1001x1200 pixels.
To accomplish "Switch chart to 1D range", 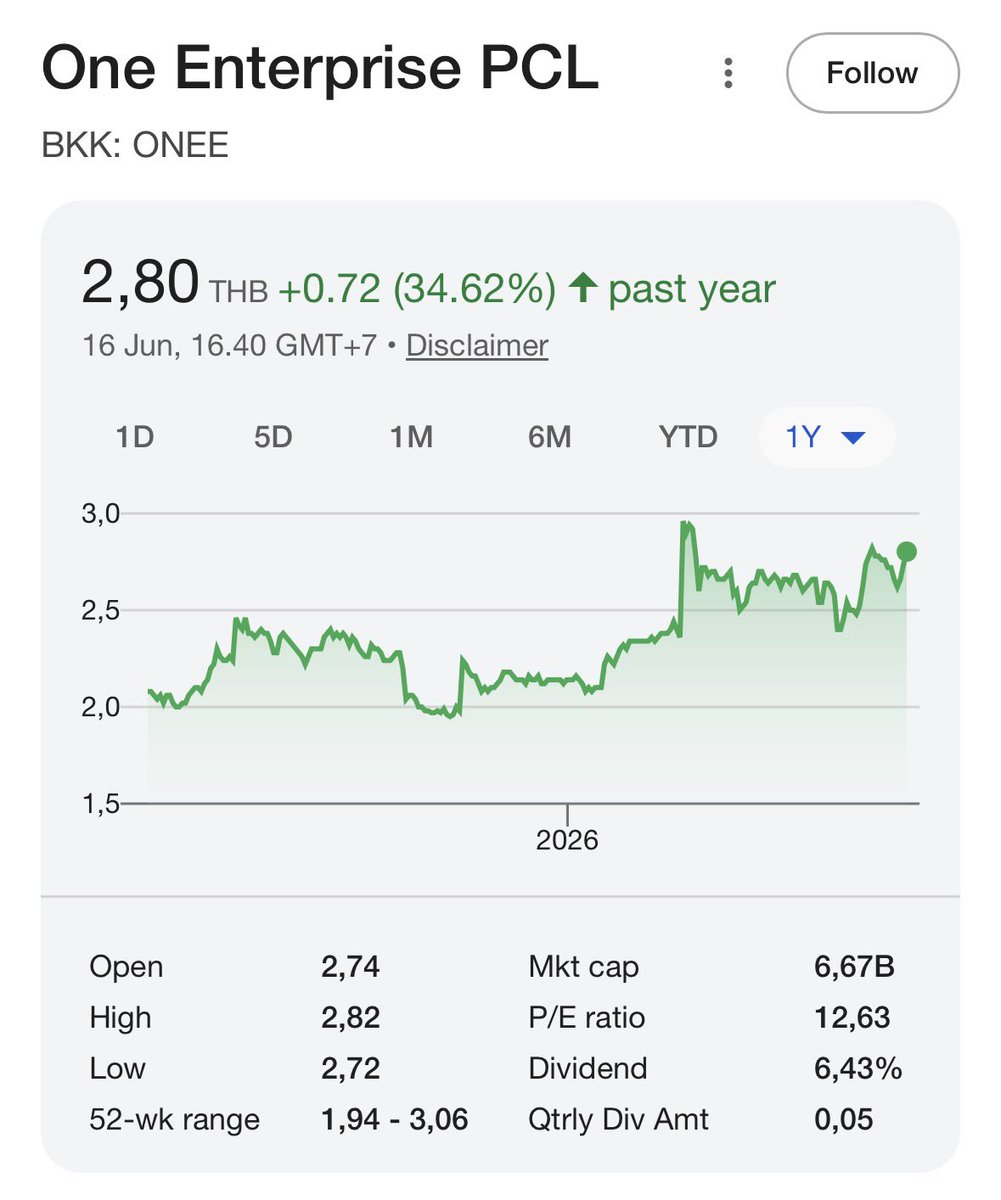I will tap(135, 438).
